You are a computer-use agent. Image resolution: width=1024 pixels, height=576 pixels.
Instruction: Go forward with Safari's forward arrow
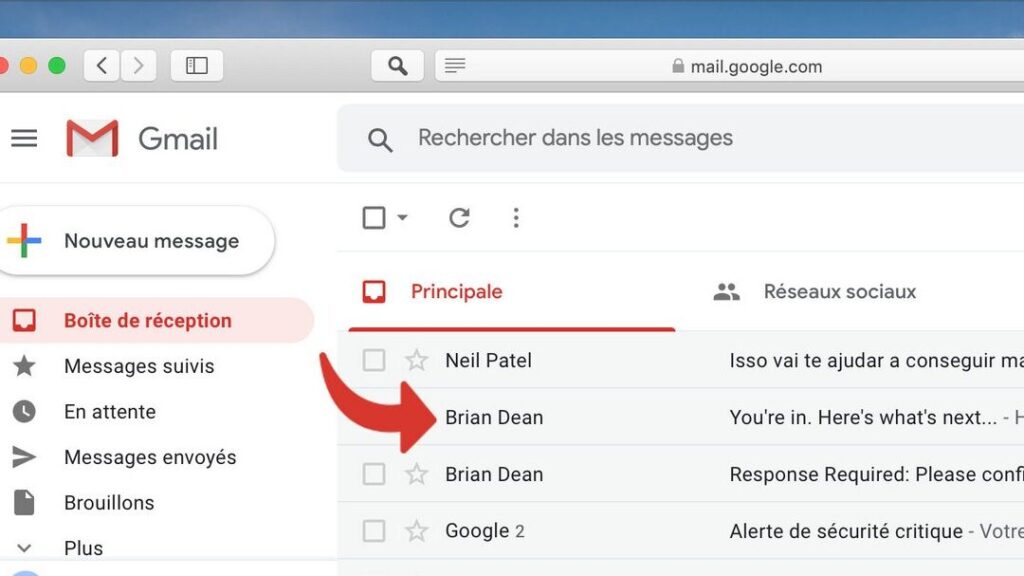(x=138, y=65)
